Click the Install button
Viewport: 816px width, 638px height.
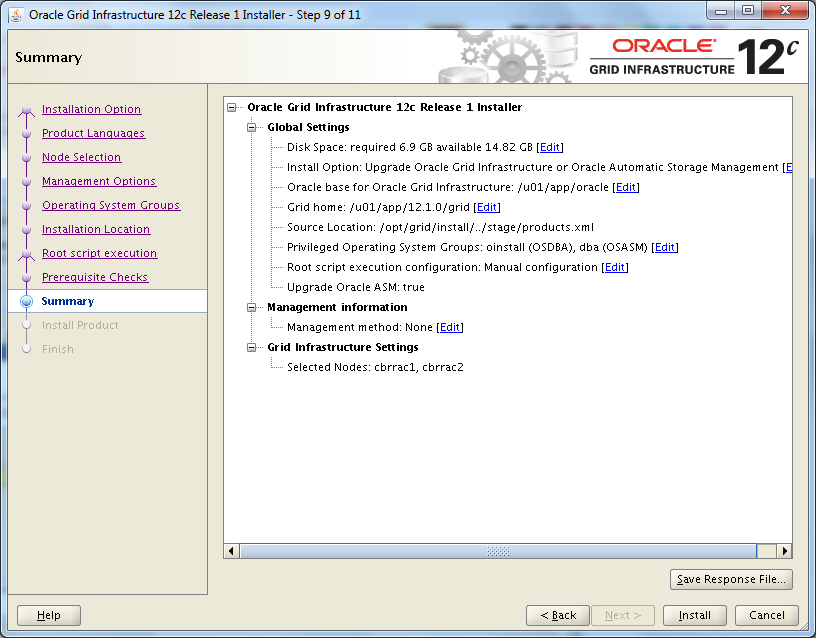point(694,615)
